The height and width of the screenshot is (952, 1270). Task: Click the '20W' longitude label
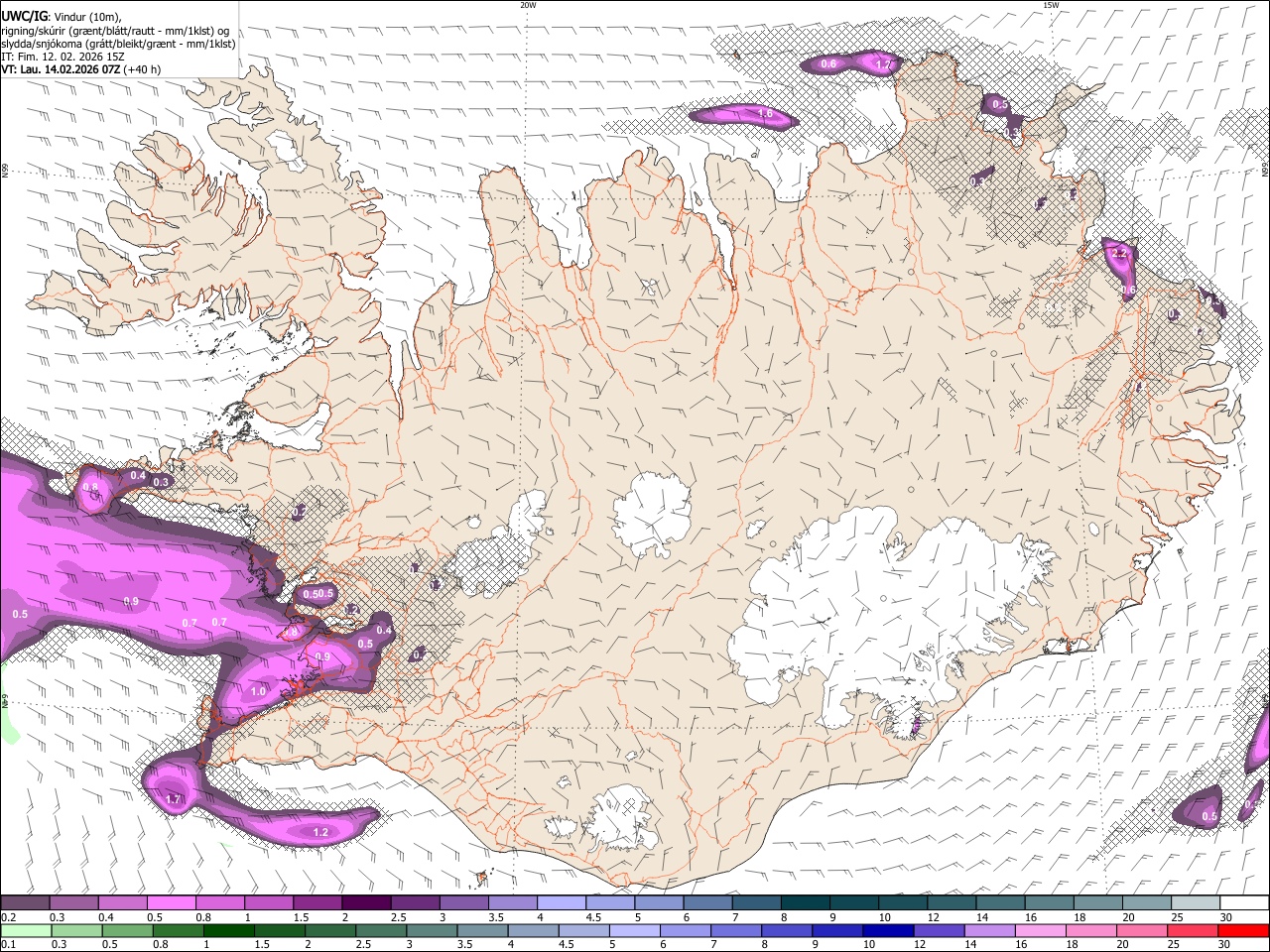point(528,5)
